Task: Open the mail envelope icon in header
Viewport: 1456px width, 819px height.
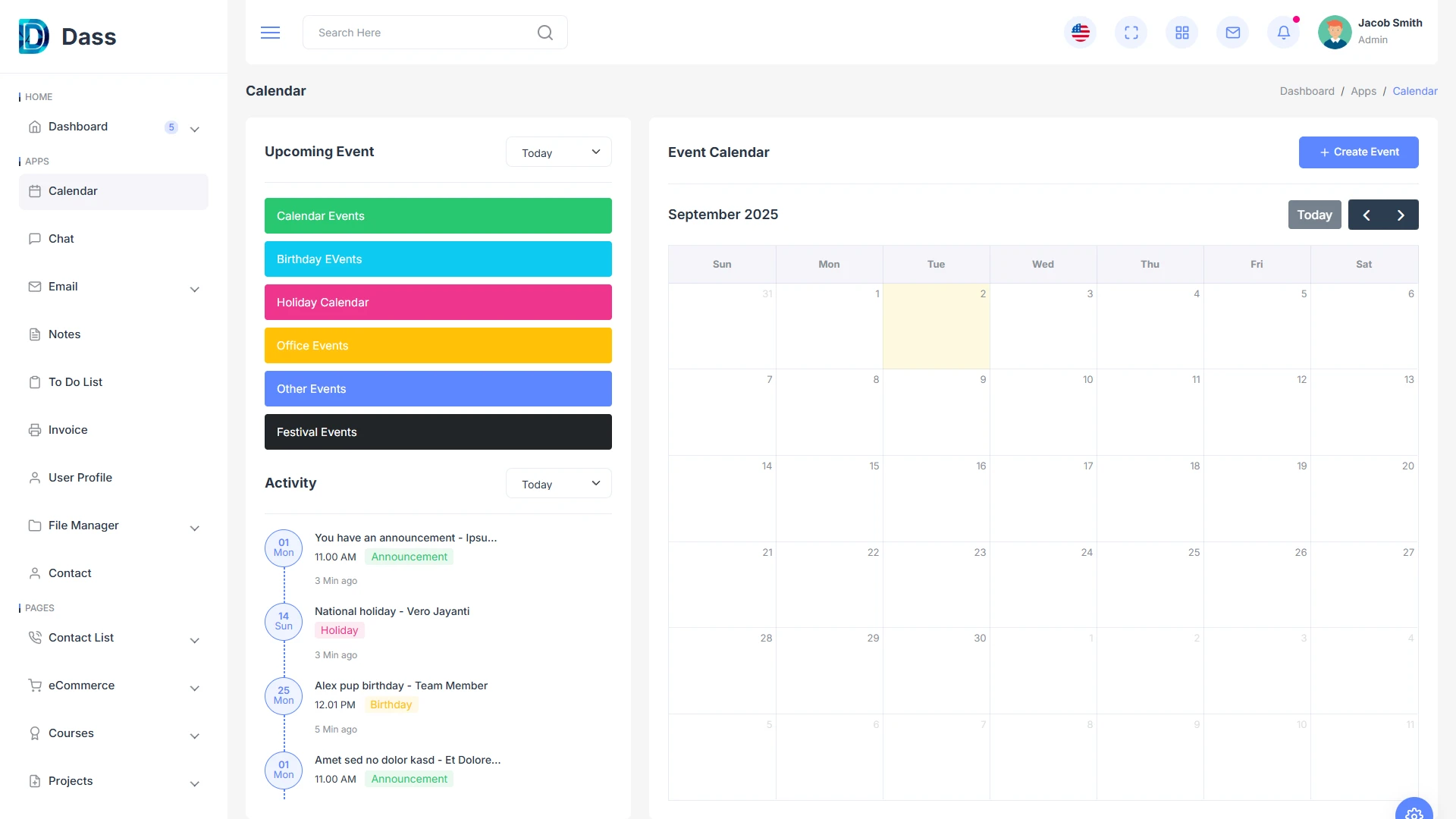Action: point(1233,33)
